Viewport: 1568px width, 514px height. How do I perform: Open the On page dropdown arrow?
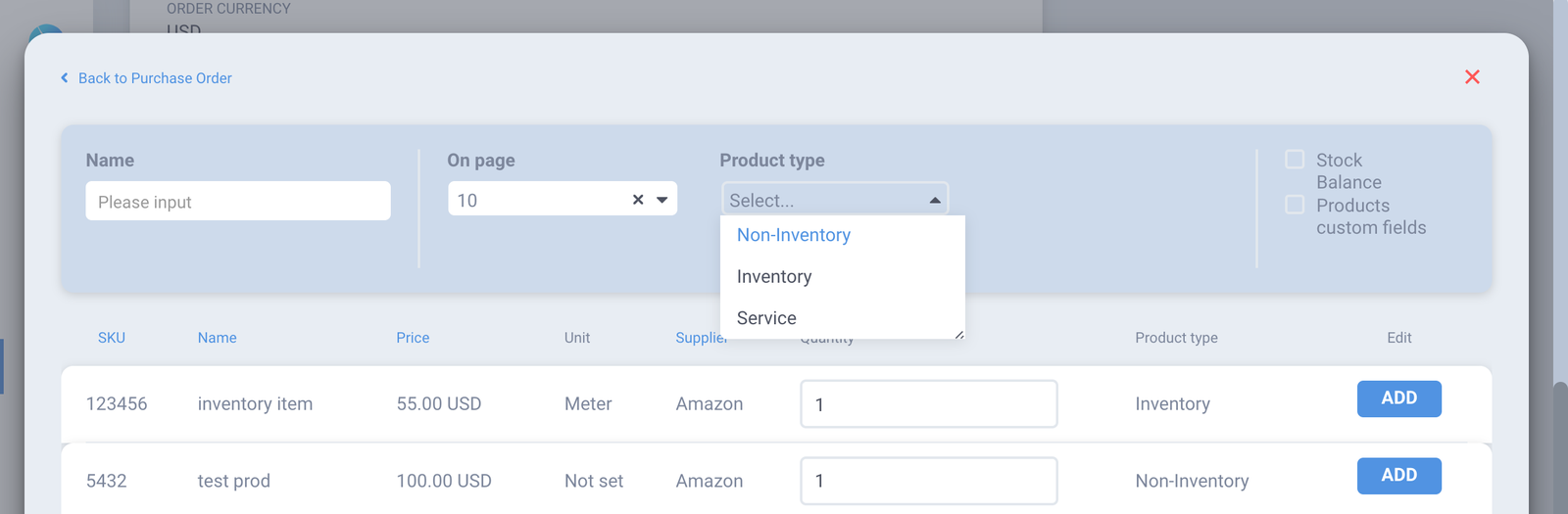coord(662,200)
